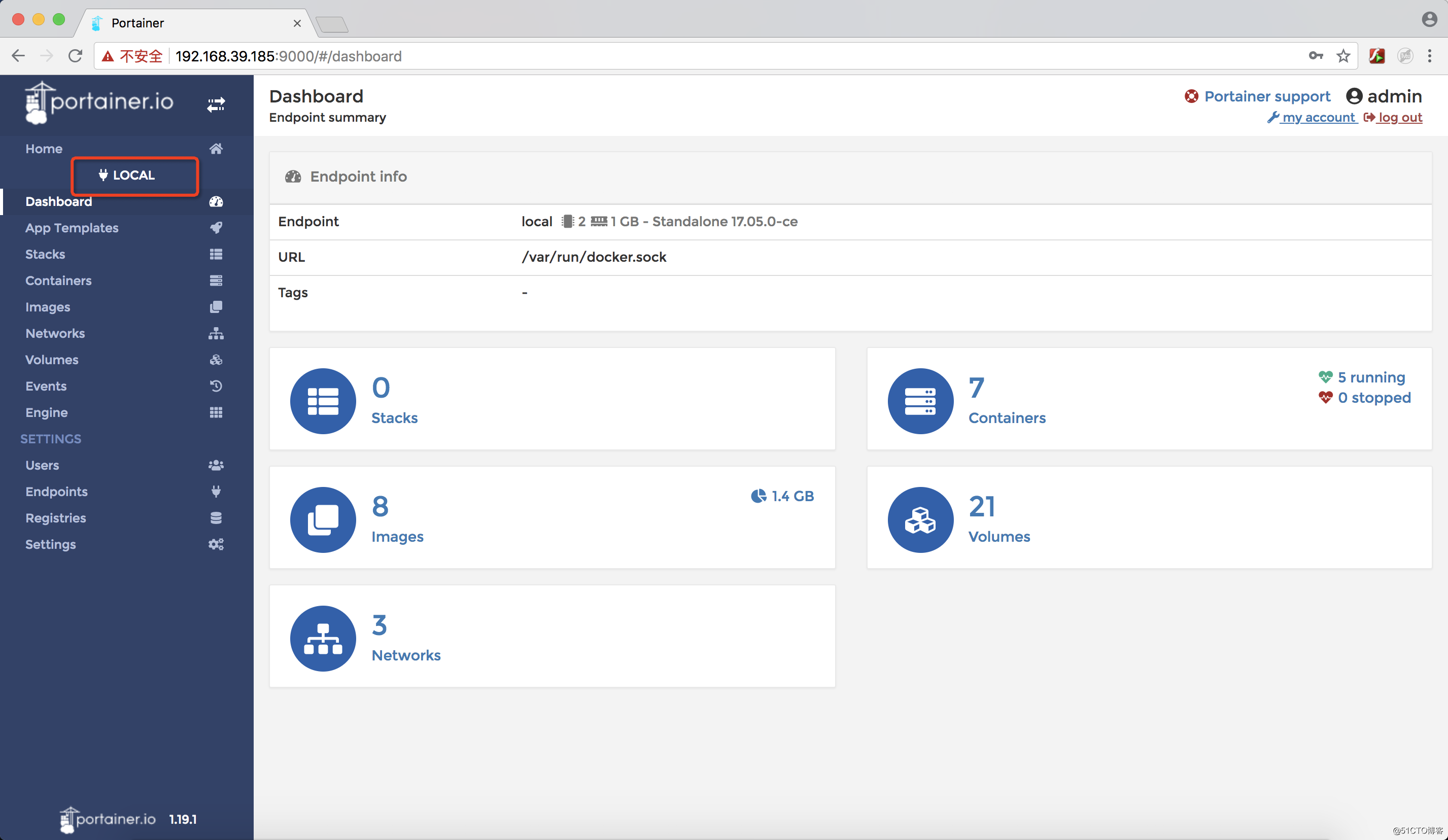Bookmark page with the star icon
This screenshot has height=840, width=1448.
[x=1343, y=56]
